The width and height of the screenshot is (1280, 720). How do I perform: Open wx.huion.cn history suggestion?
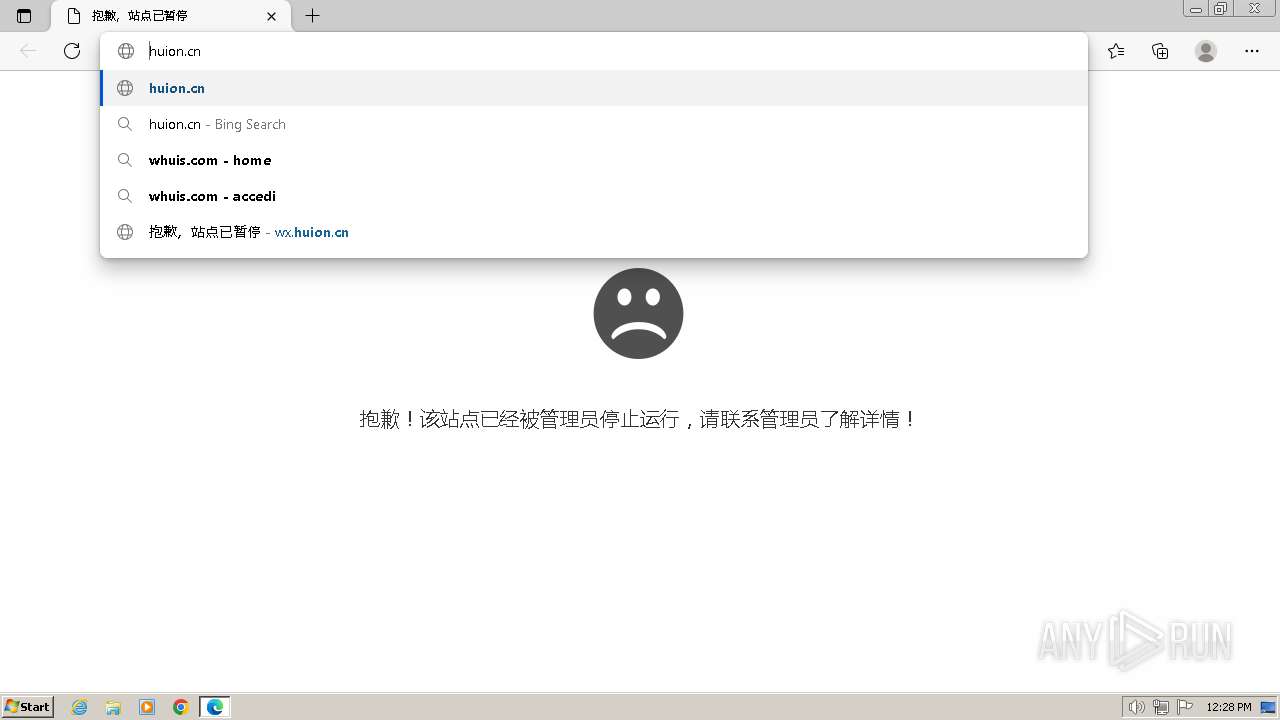[x=594, y=232]
